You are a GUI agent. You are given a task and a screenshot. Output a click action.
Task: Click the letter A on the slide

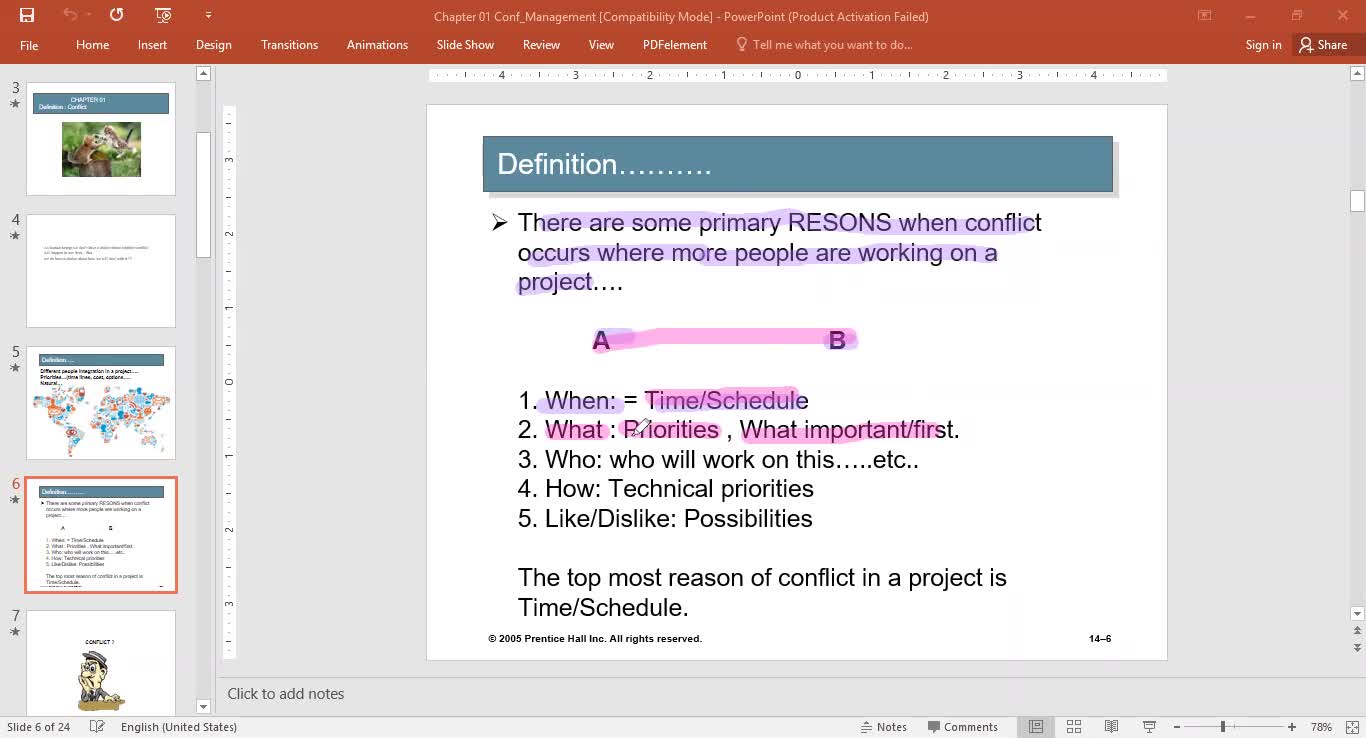tap(601, 341)
